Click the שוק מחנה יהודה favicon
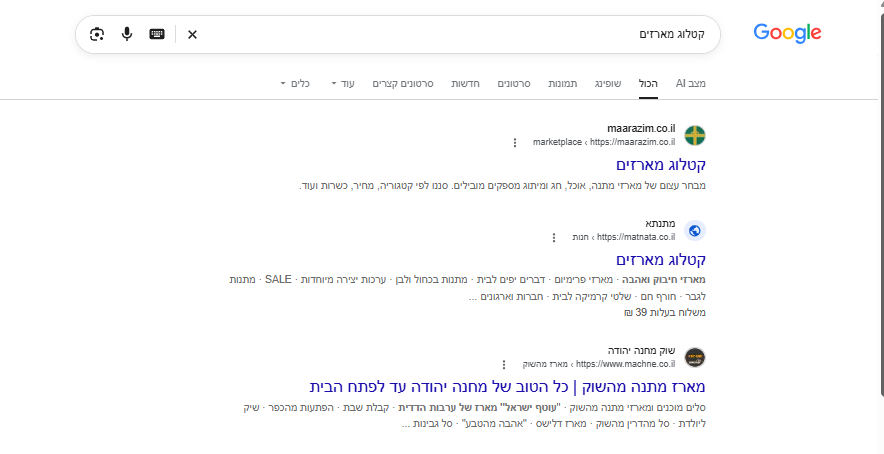This screenshot has width=884, height=454. [695, 358]
